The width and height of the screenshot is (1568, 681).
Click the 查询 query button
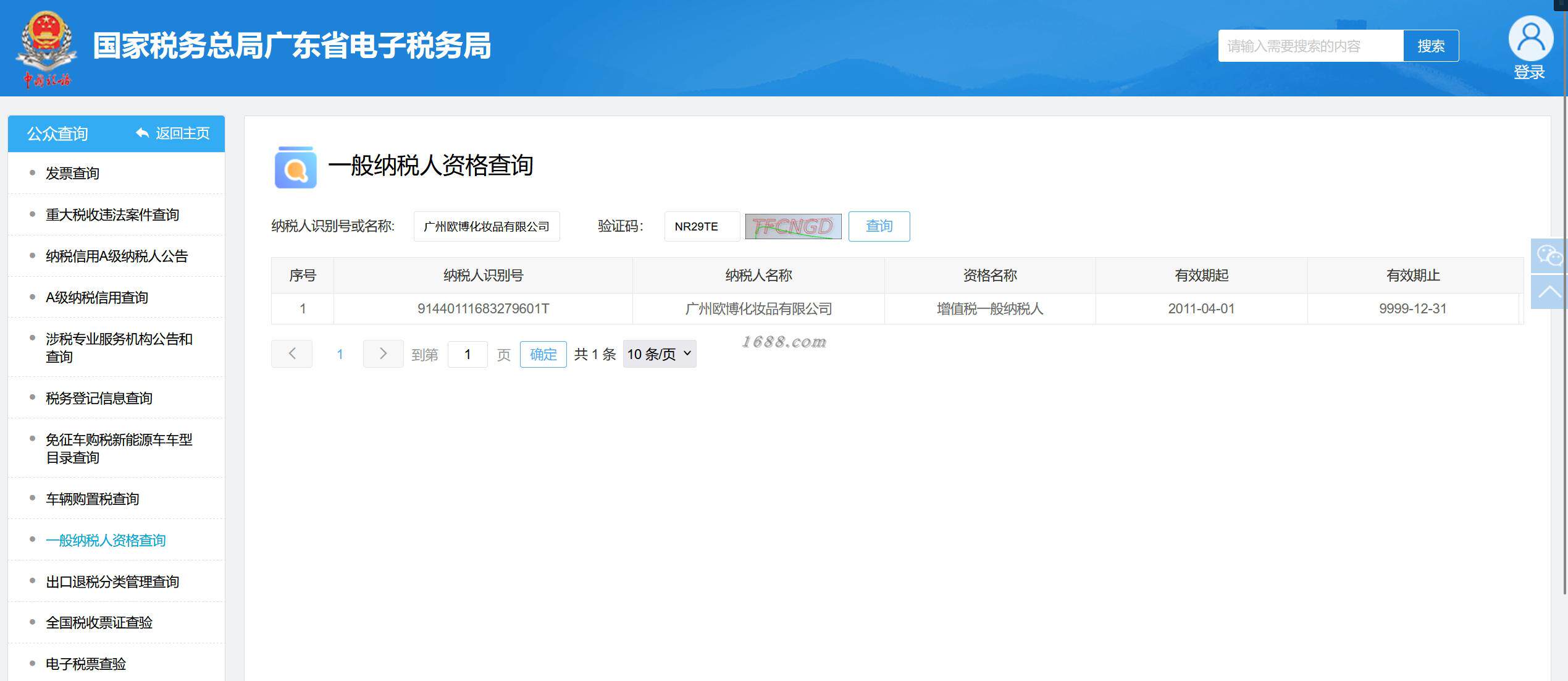(879, 226)
